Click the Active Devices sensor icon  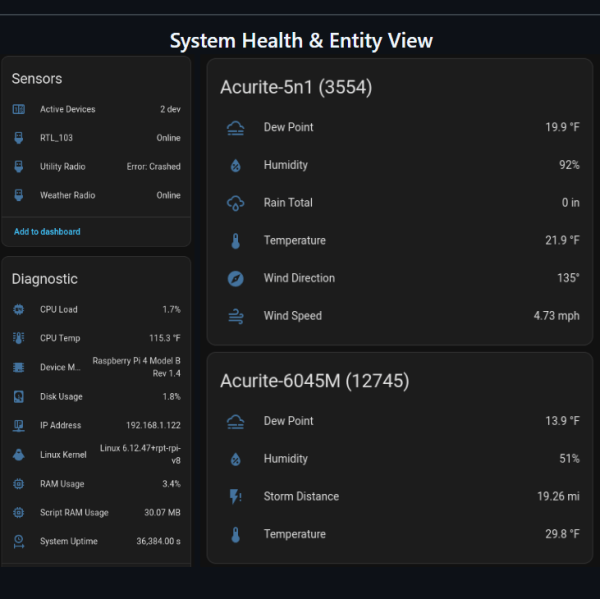19,109
